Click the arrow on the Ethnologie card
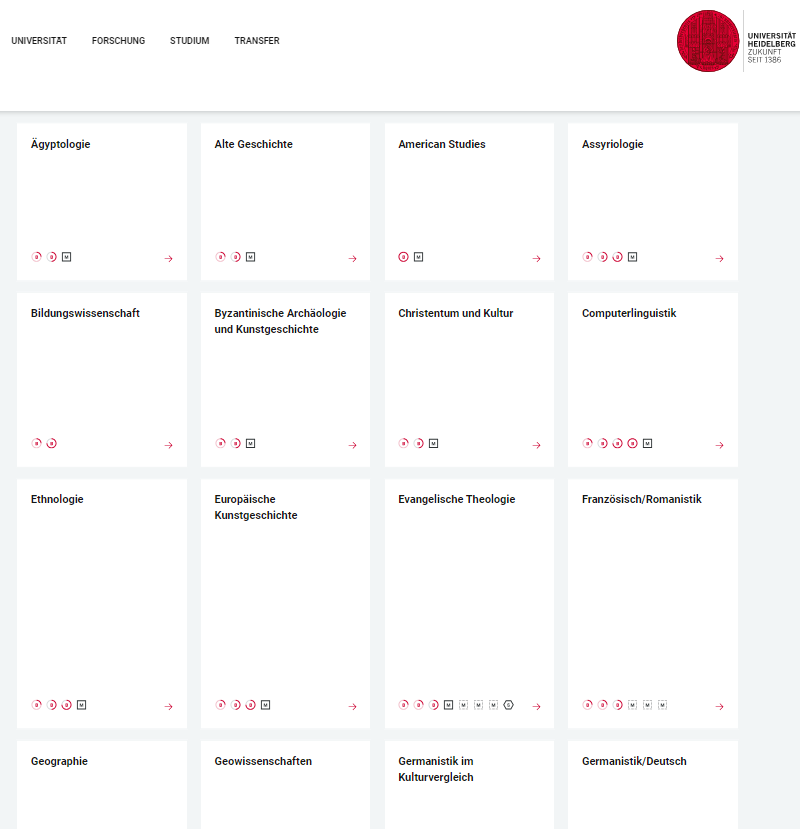 [x=168, y=706]
